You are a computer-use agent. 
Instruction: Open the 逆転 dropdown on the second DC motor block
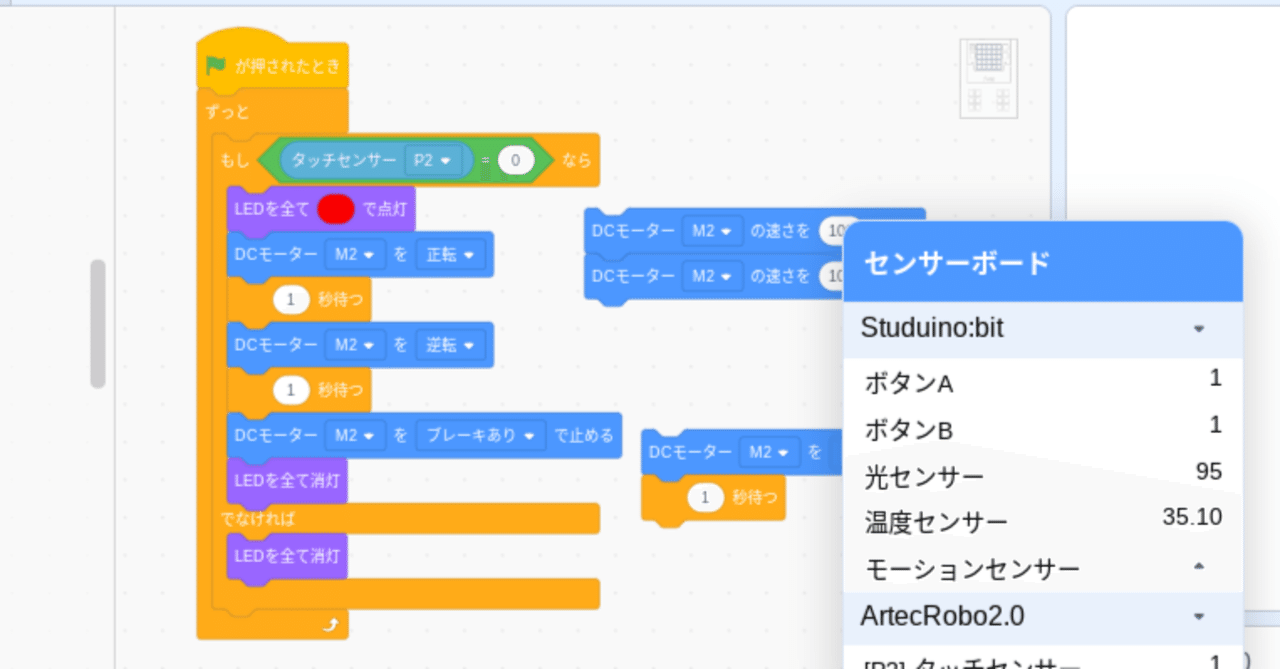click(x=451, y=345)
